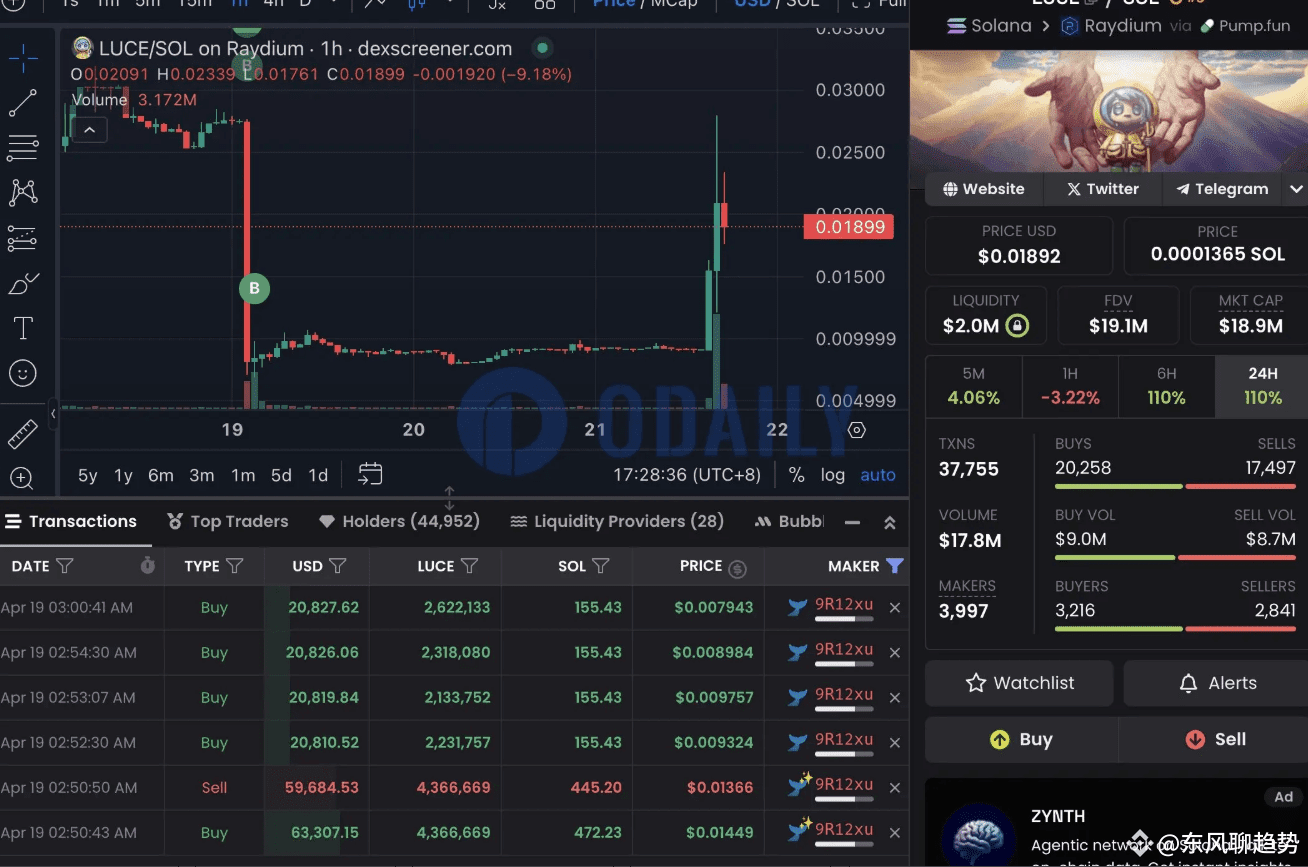Enable auto scale for the chart
Screen dimensions: 1308x867
pos(878,475)
